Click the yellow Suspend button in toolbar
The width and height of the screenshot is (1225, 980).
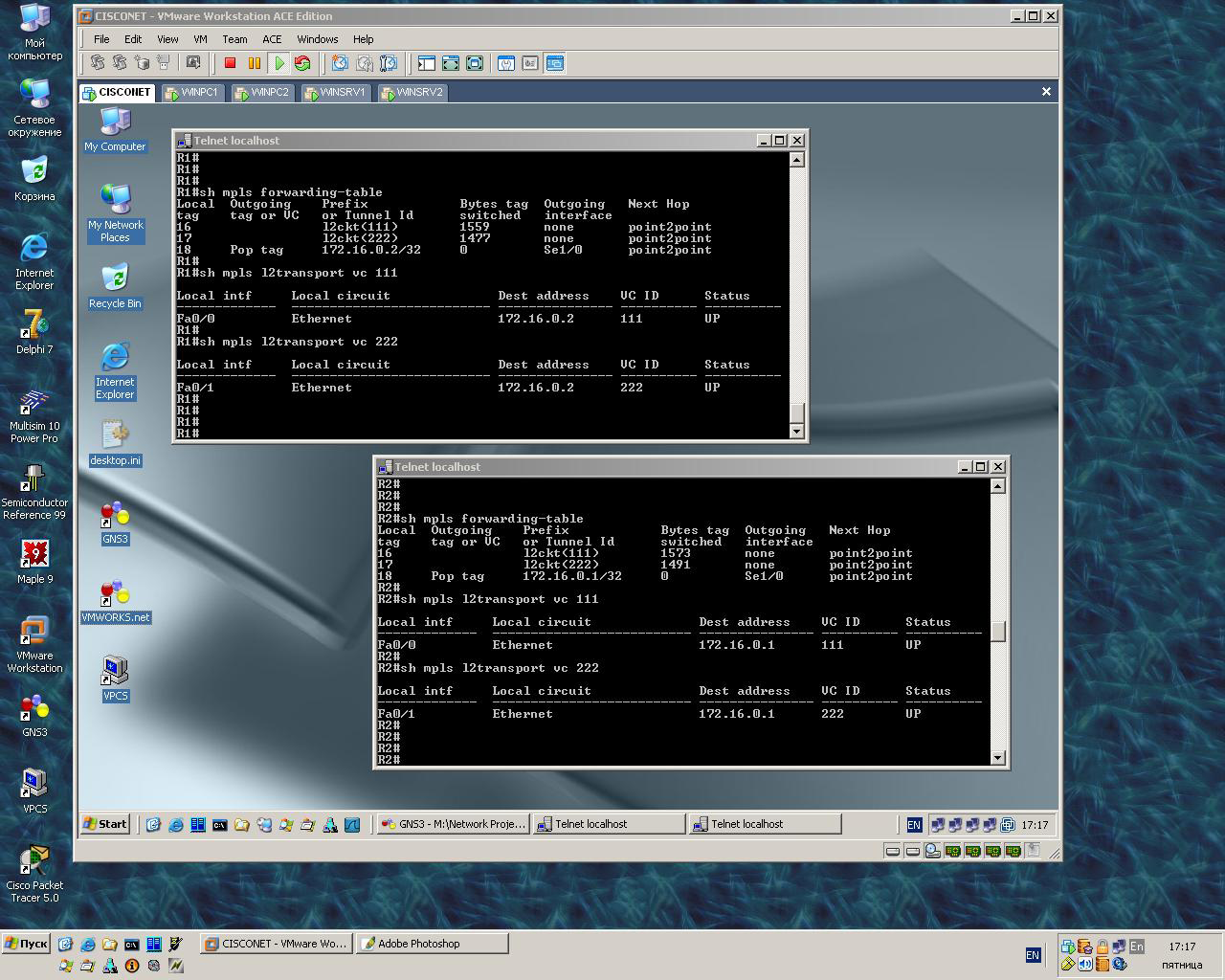(x=255, y=63)
